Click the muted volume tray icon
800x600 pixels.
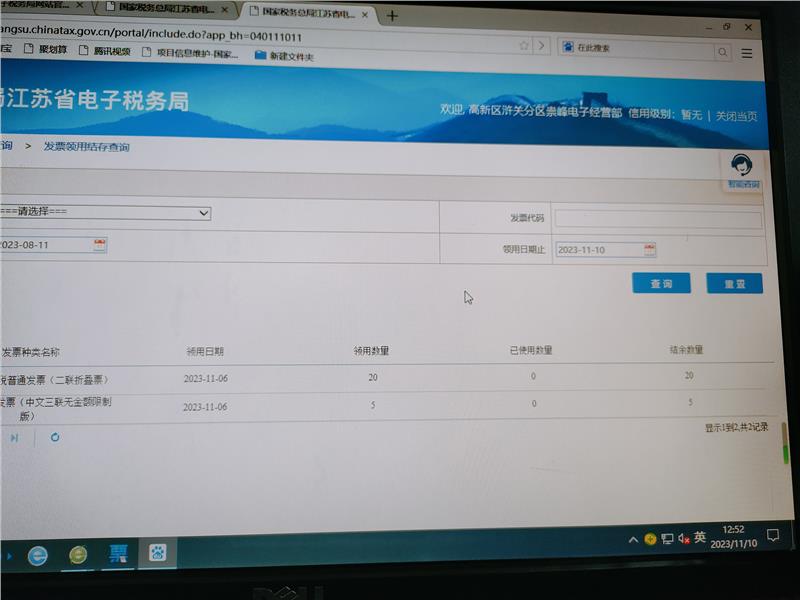[684, 538]
